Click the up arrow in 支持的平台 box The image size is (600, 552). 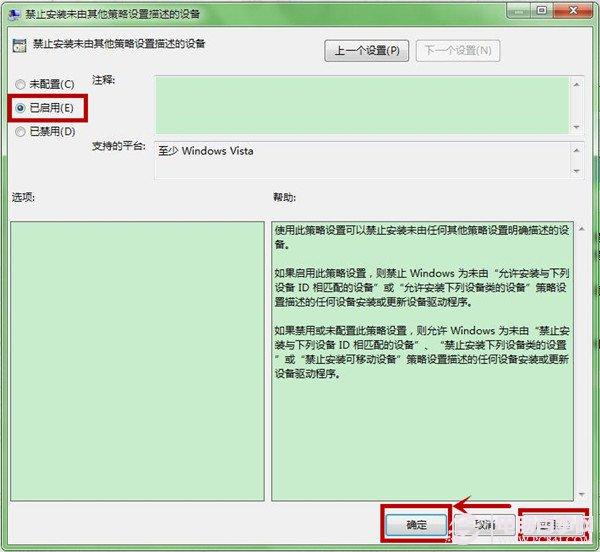576,150
